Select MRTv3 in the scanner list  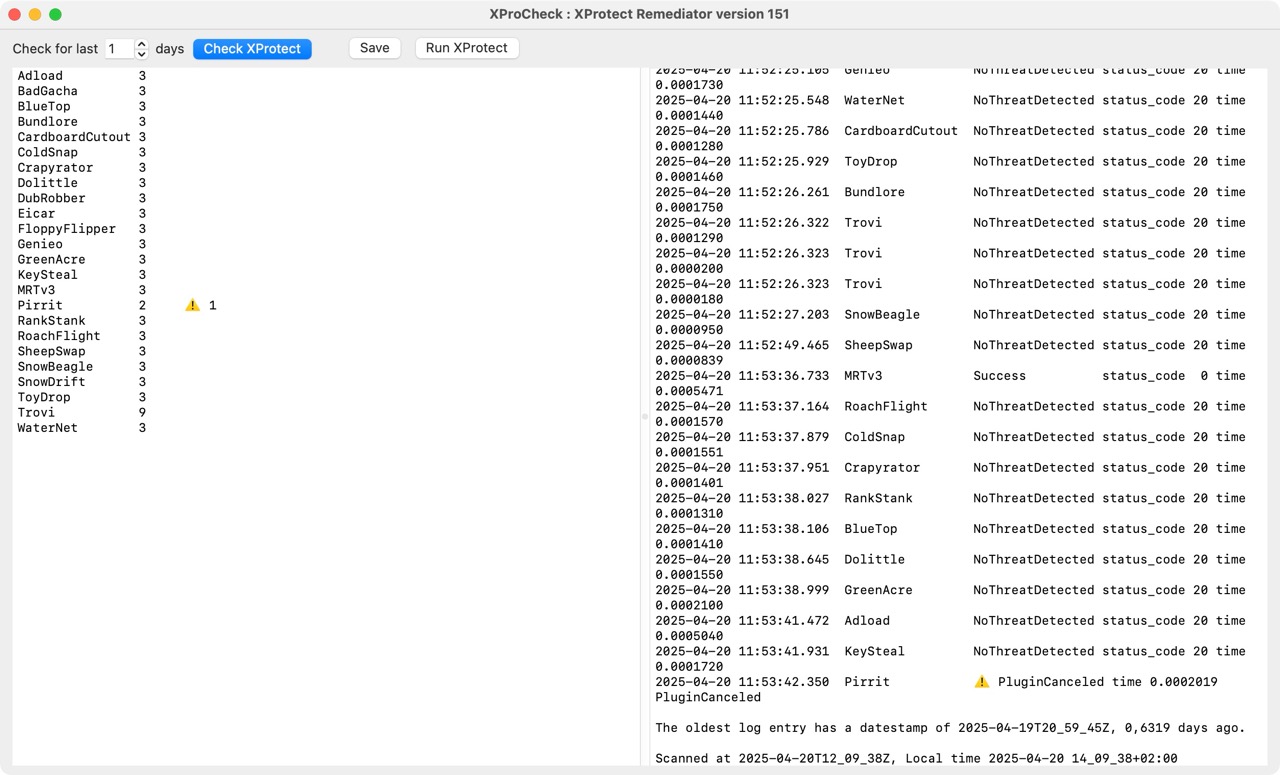[x=36, y=290]
